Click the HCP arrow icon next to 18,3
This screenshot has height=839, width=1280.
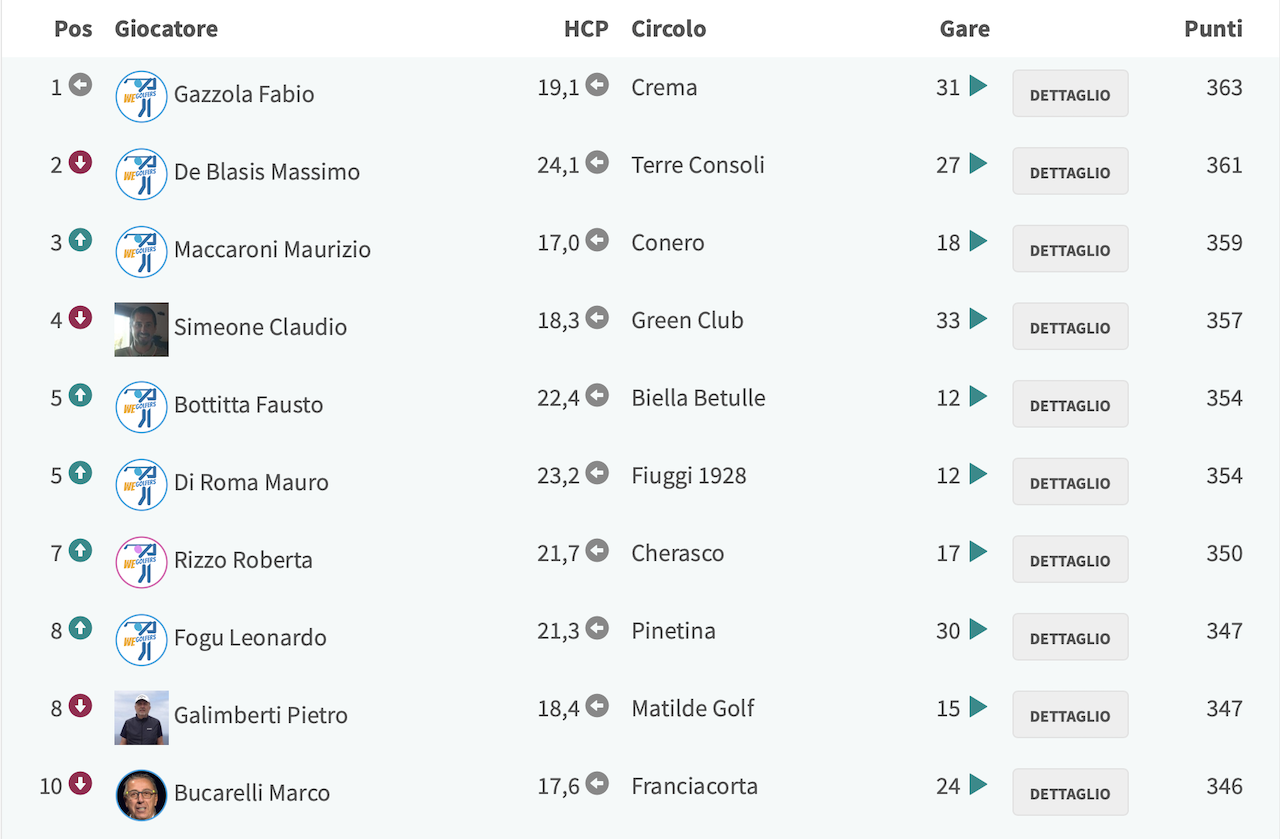597,318
